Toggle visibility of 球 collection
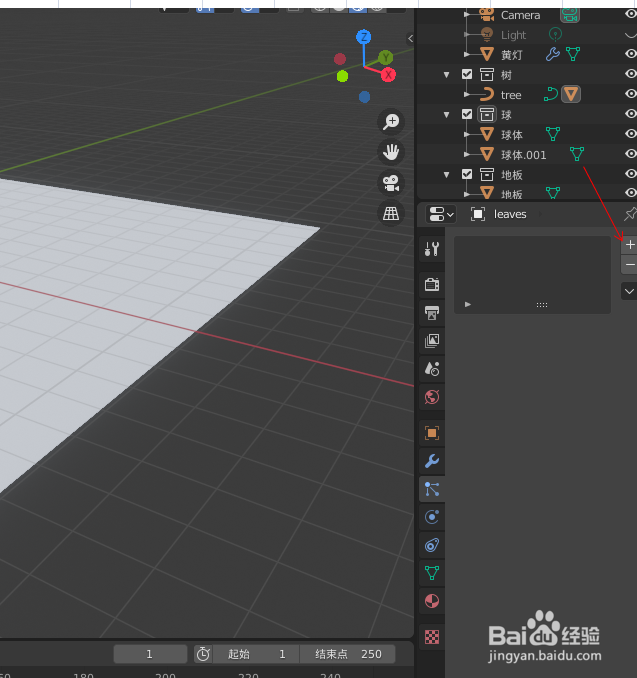This screenshot has height=678, width=637. coord(631,113)
